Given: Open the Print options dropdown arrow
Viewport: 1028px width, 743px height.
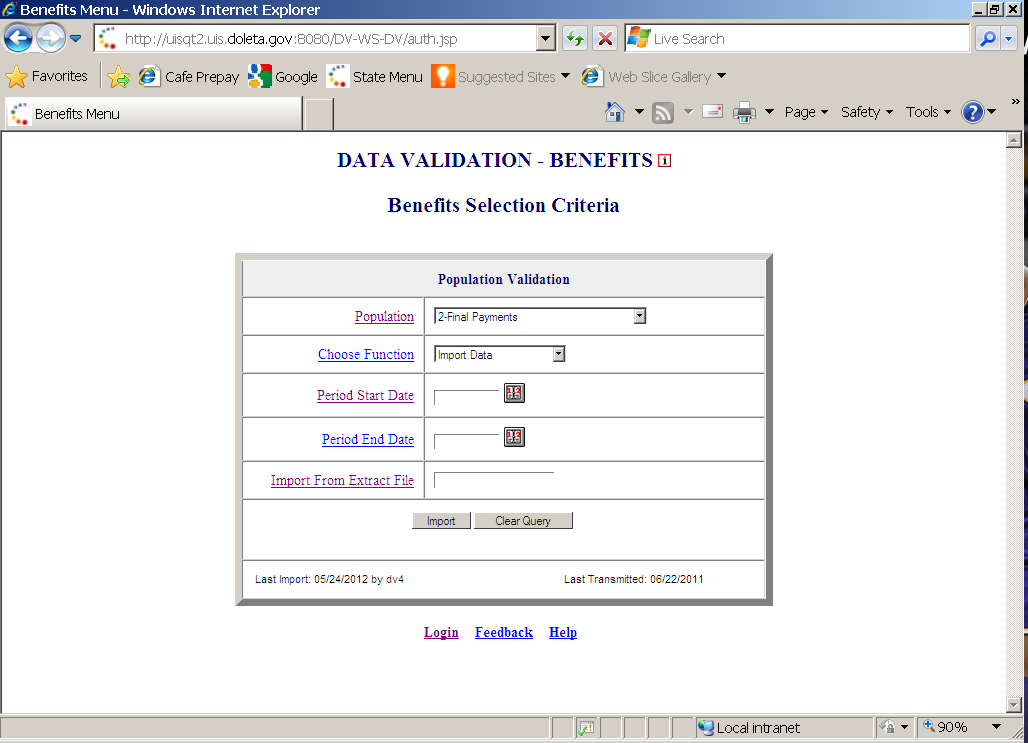Looking at the screenshot, I should pos(770,112).
